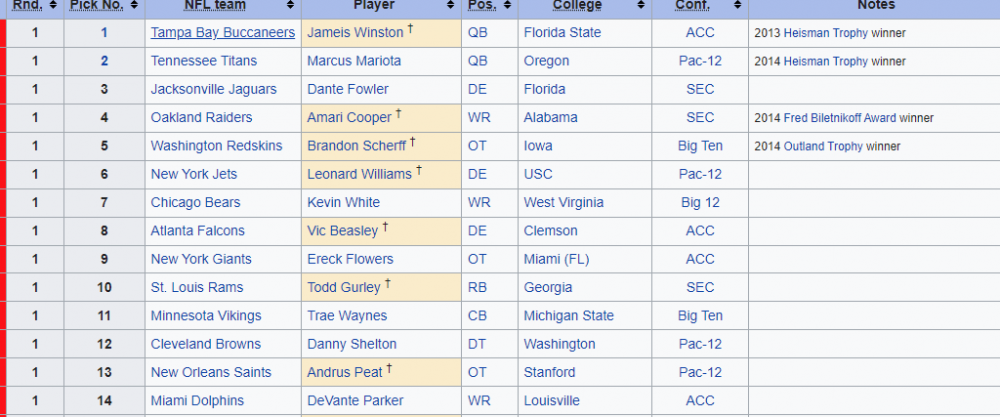1000x417 pixels.
Task: Open the West Virginia college link
Action: point(563,203)
